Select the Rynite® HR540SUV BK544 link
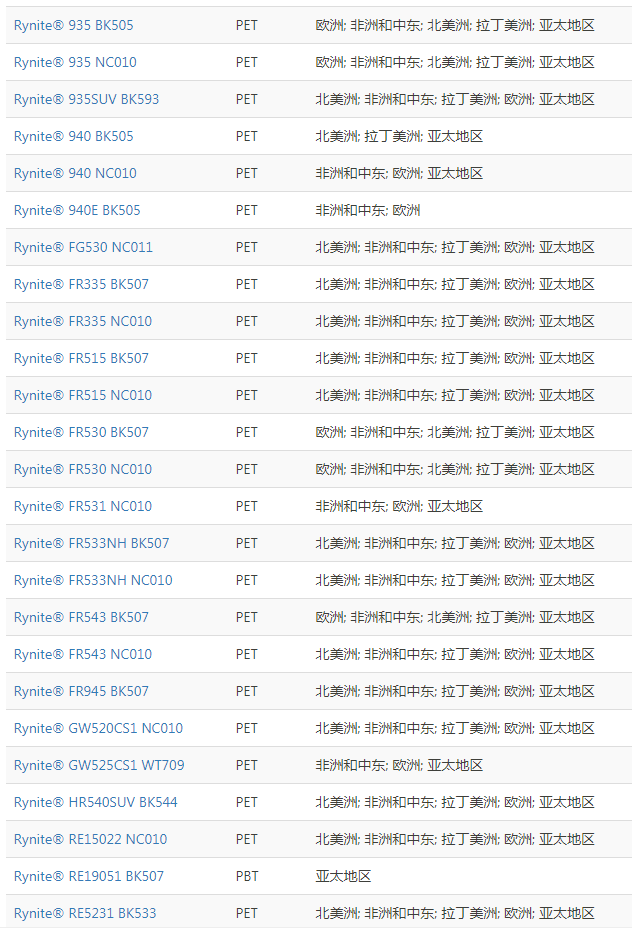The image size is (632, 938). (x=96, y=802)
